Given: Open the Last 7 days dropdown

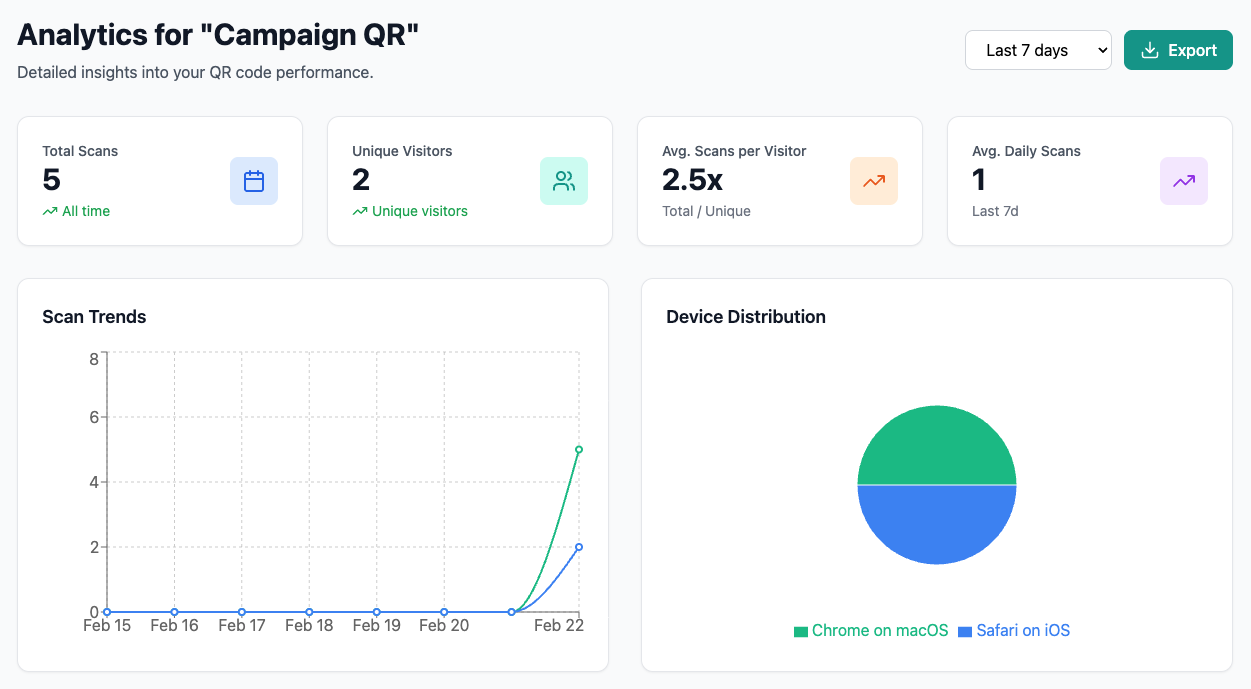Looking at the screenshot, I should click(x=1038, y=49).
